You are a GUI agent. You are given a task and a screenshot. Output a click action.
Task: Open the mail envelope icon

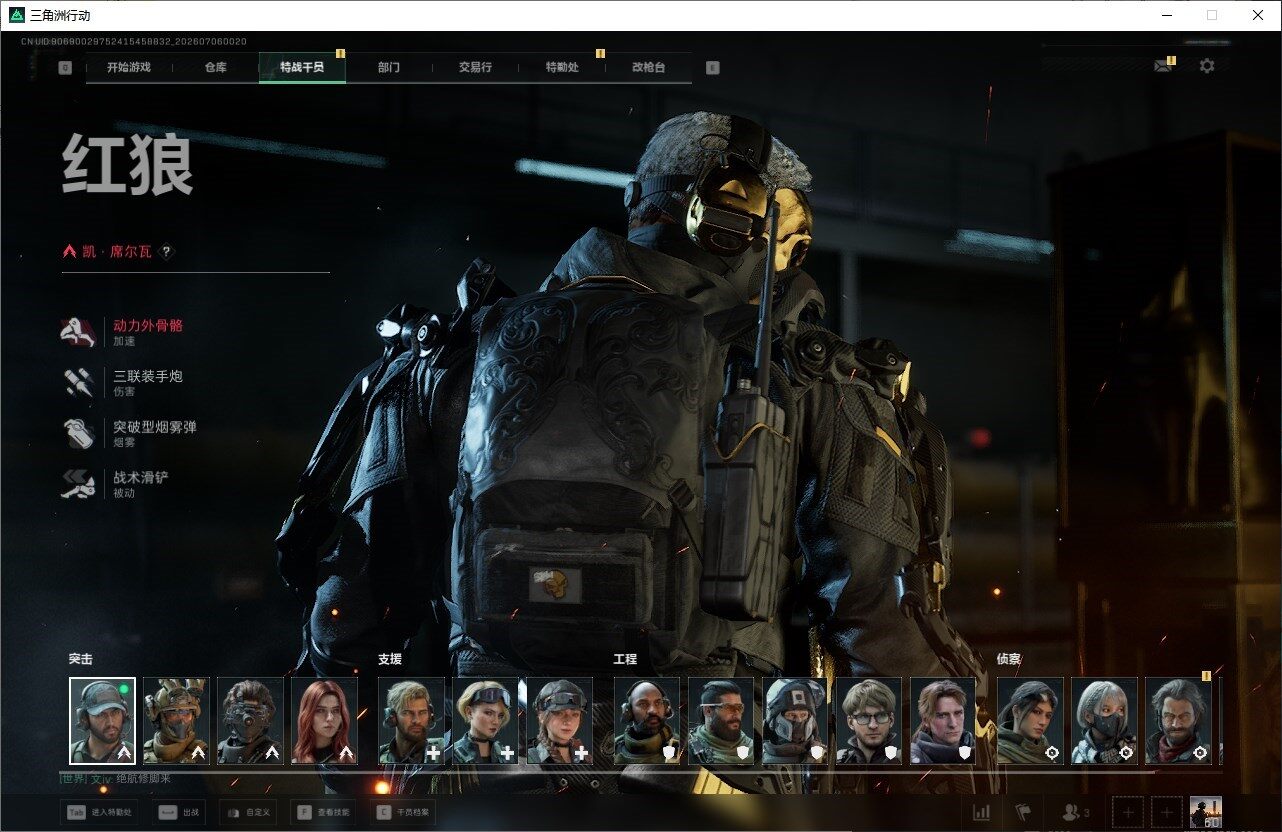click(x=1162, y=66)
